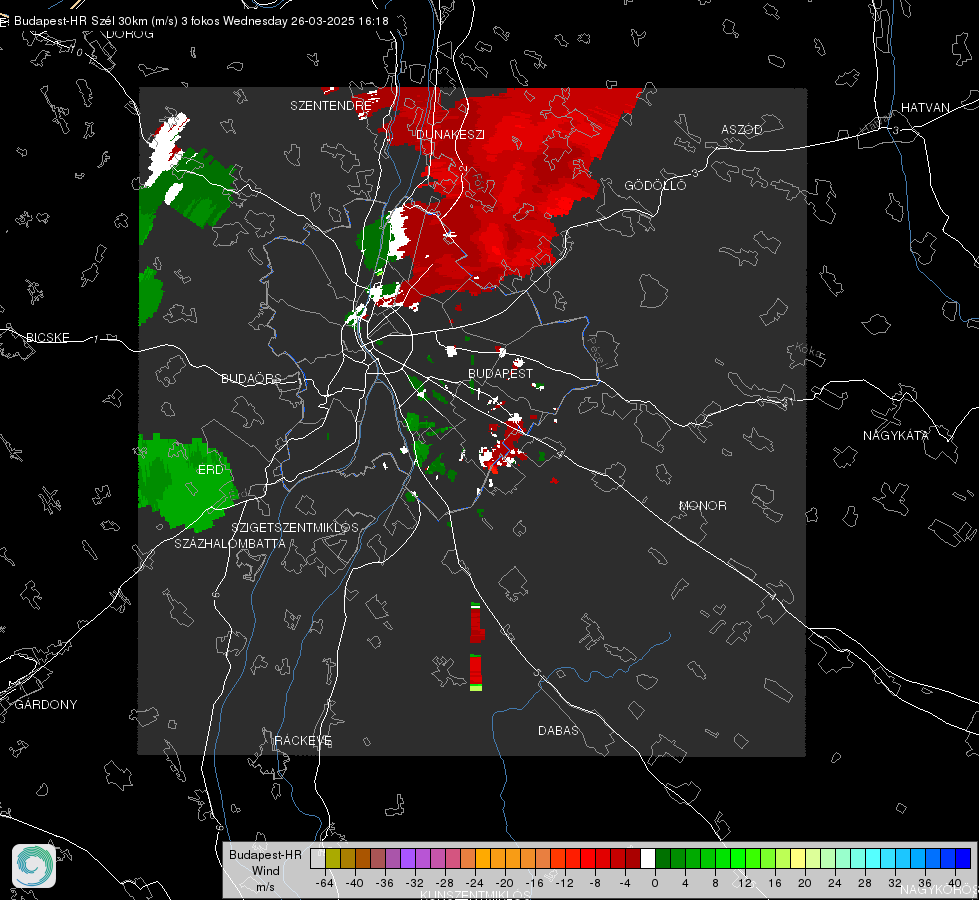Image resolution: width=979 pixels, height=900 pixels.
Task: Click the radar title 'Budapest-HR Szél 30km' text
Action: coord(81,21)
